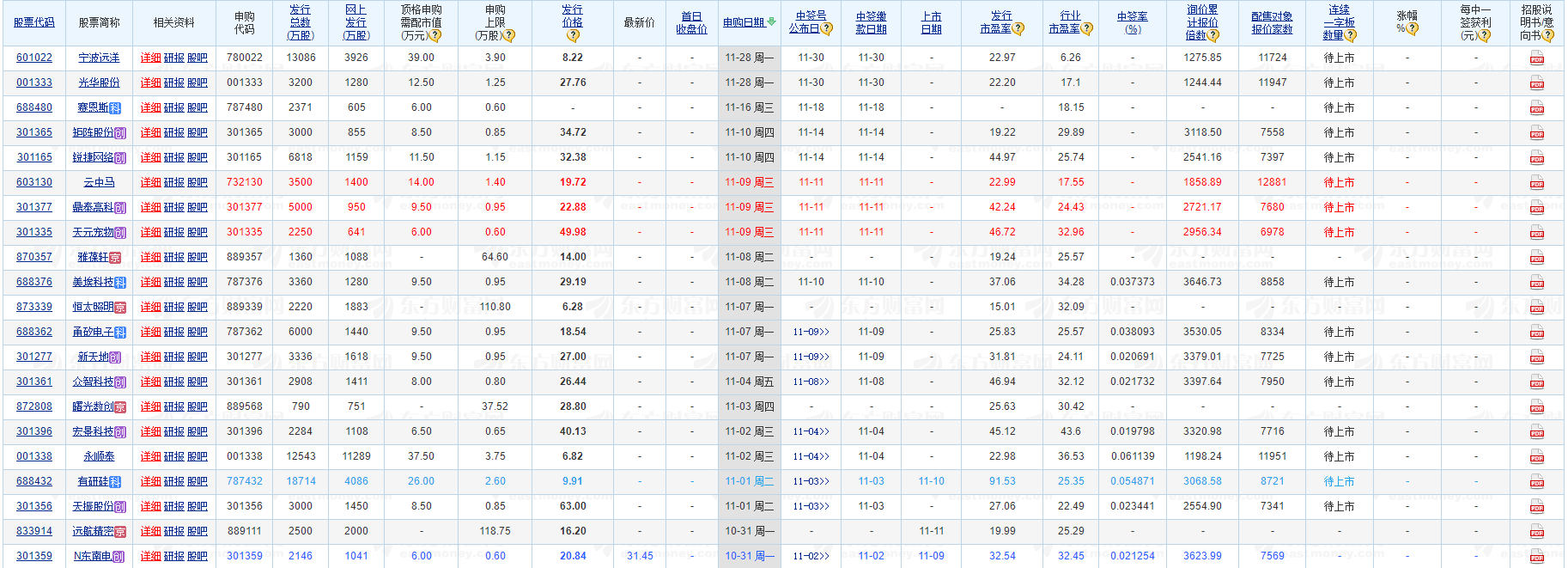Open the prospectus PDF for 矩阵股份

pyautogui.click(x=1536, y=133)
